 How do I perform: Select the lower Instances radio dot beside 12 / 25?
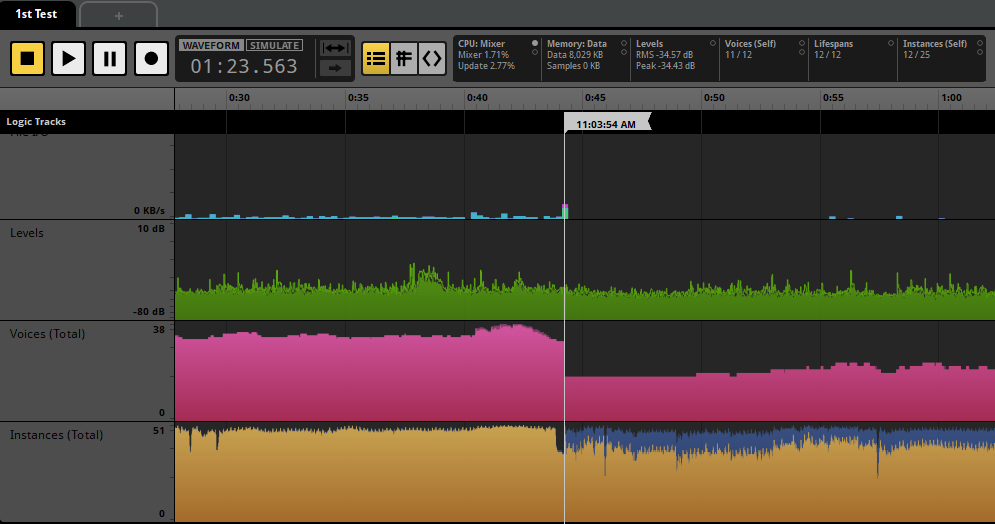pyautogui.click(x=980, y=53)
